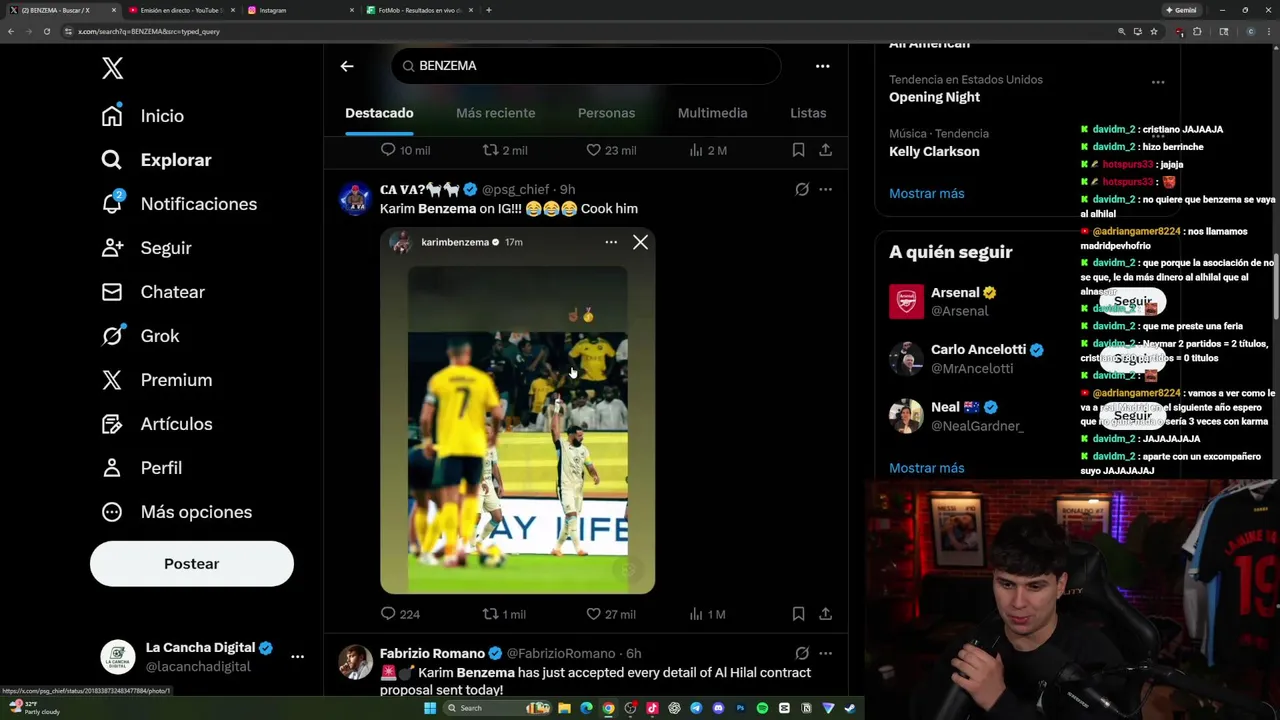This screenshot has width=1280, height=720.
Task: Open more options on Fabrizio Romano post
Action: 825,653
